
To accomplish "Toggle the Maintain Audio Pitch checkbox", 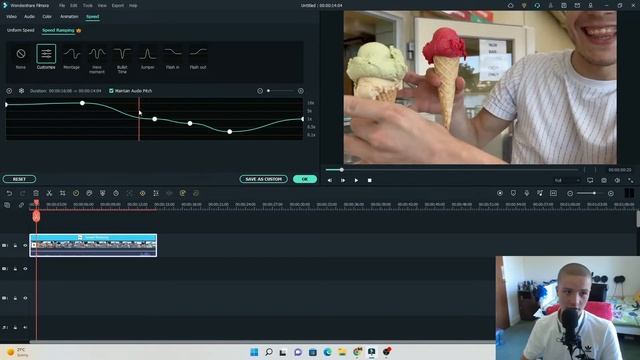I will tap(111, 91).
